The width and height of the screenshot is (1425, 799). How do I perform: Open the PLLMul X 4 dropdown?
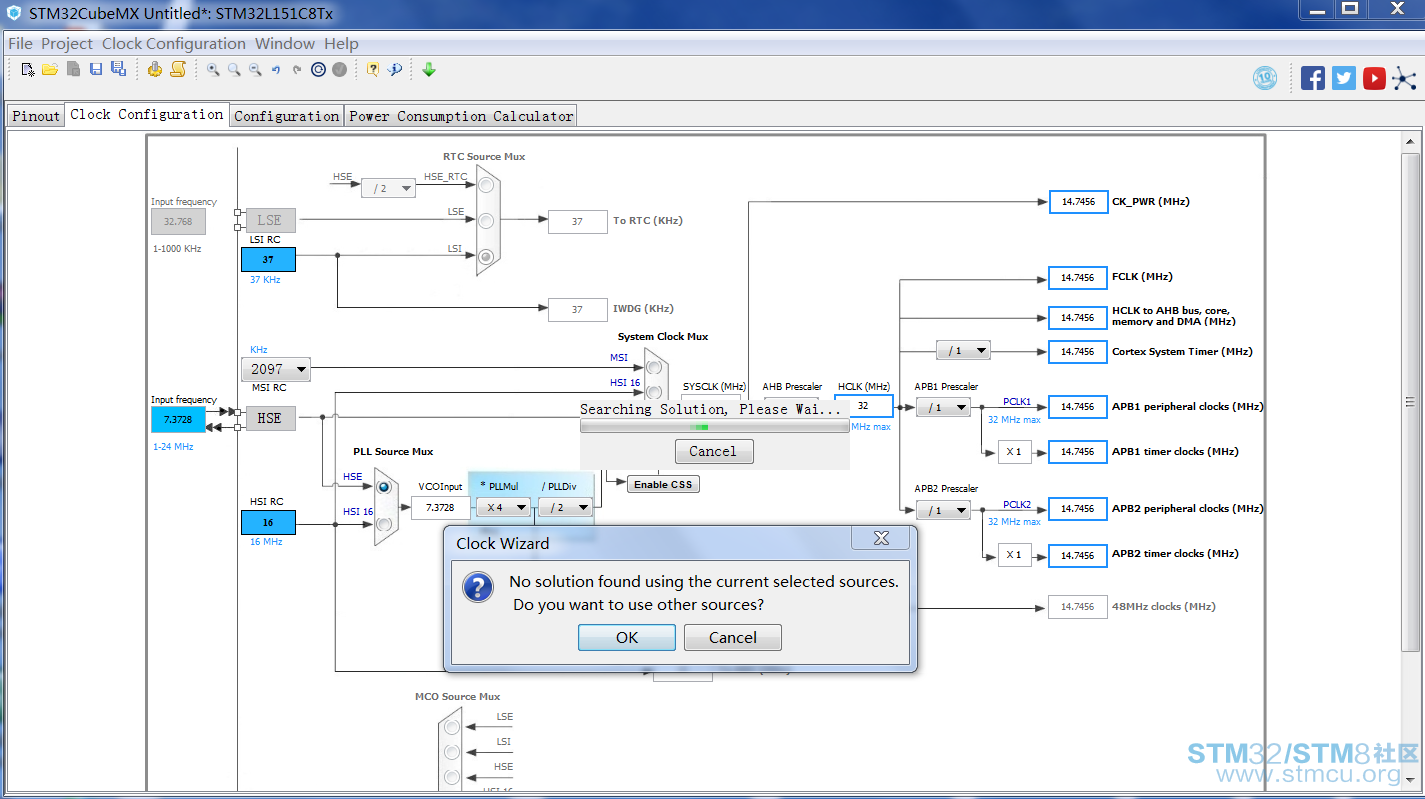pyautogui.click(x=503, y=507)
